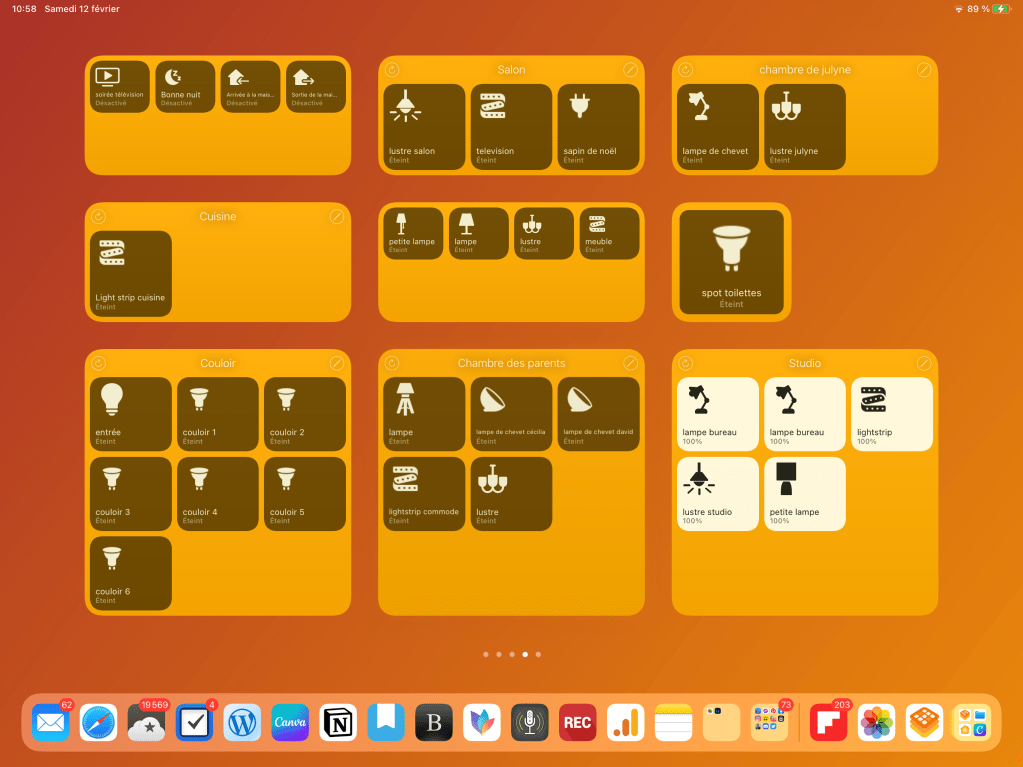
Task: Switch on the sapin de noël plug
Action: (x=598, y=127)
